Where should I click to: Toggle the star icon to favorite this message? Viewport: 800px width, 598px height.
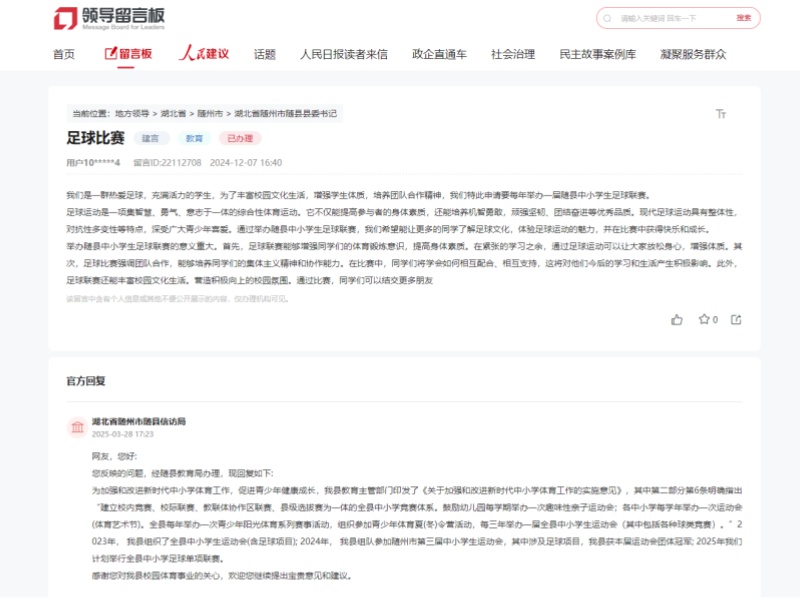coord(704,319)
